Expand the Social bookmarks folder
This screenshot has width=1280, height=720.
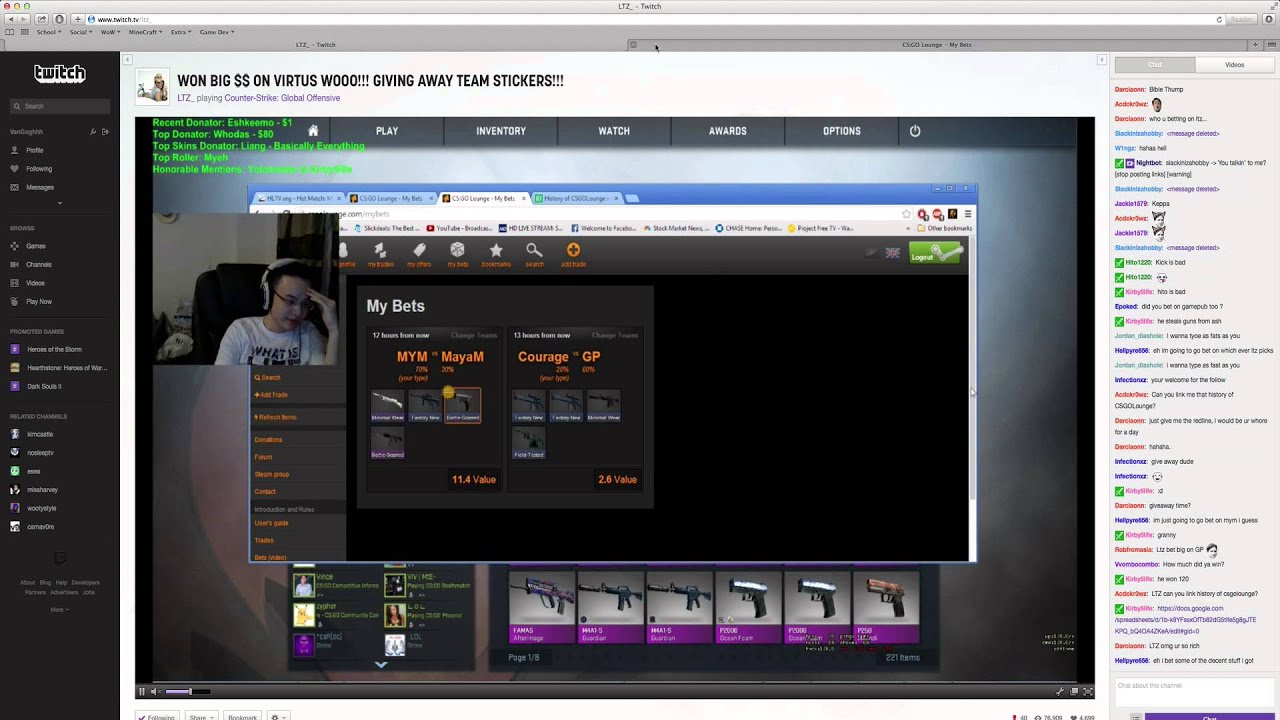(80, 32)
